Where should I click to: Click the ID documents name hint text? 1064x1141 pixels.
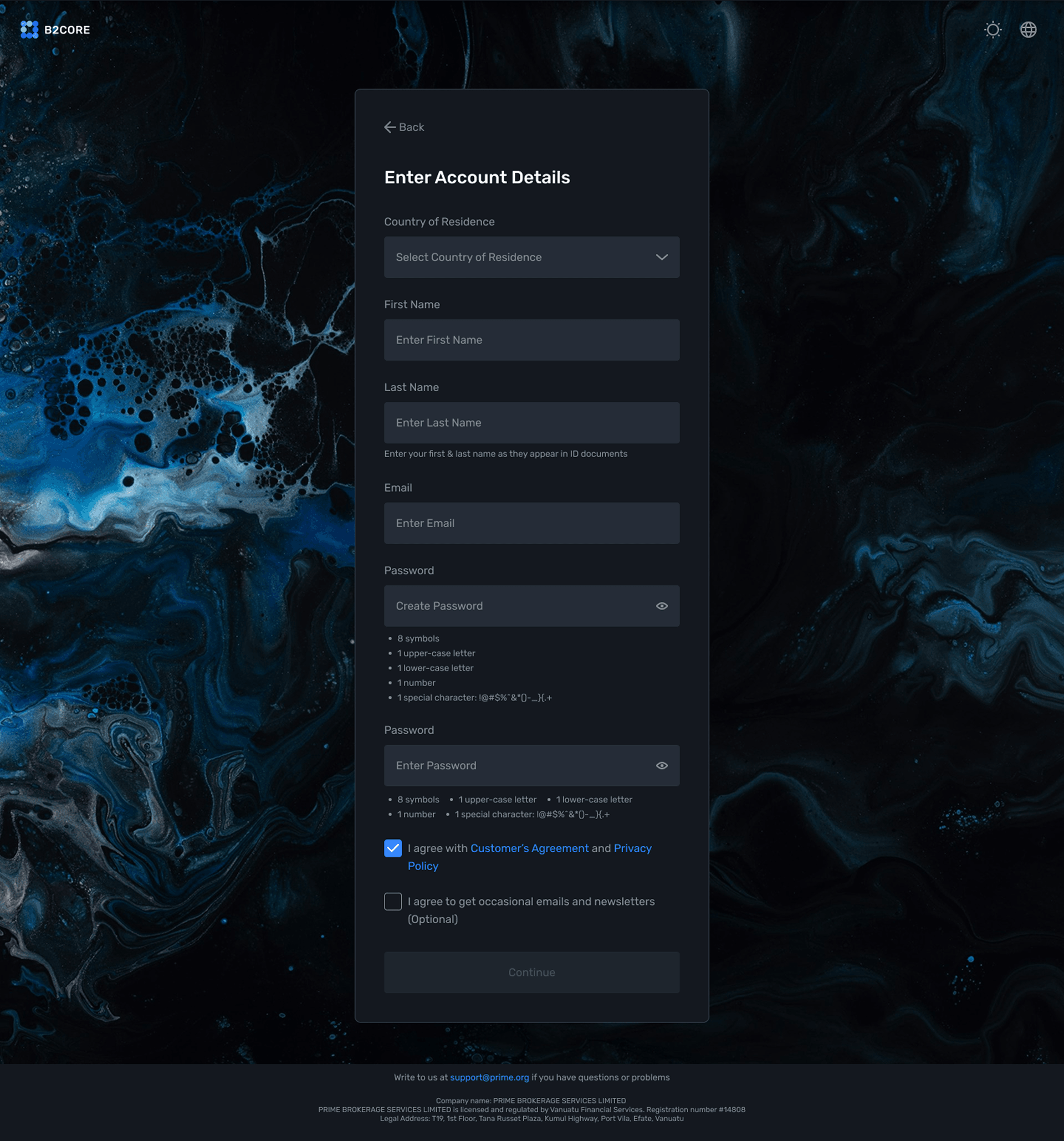(505, 453)
